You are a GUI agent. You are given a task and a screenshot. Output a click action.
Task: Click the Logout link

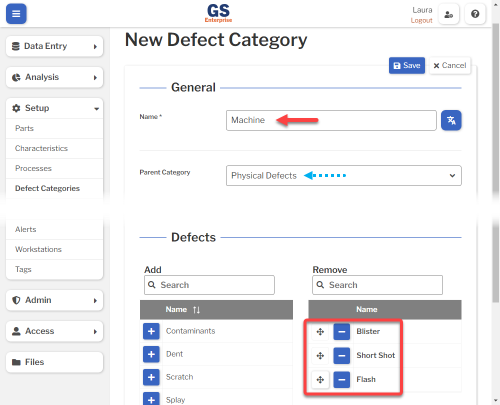pos(421,20)
